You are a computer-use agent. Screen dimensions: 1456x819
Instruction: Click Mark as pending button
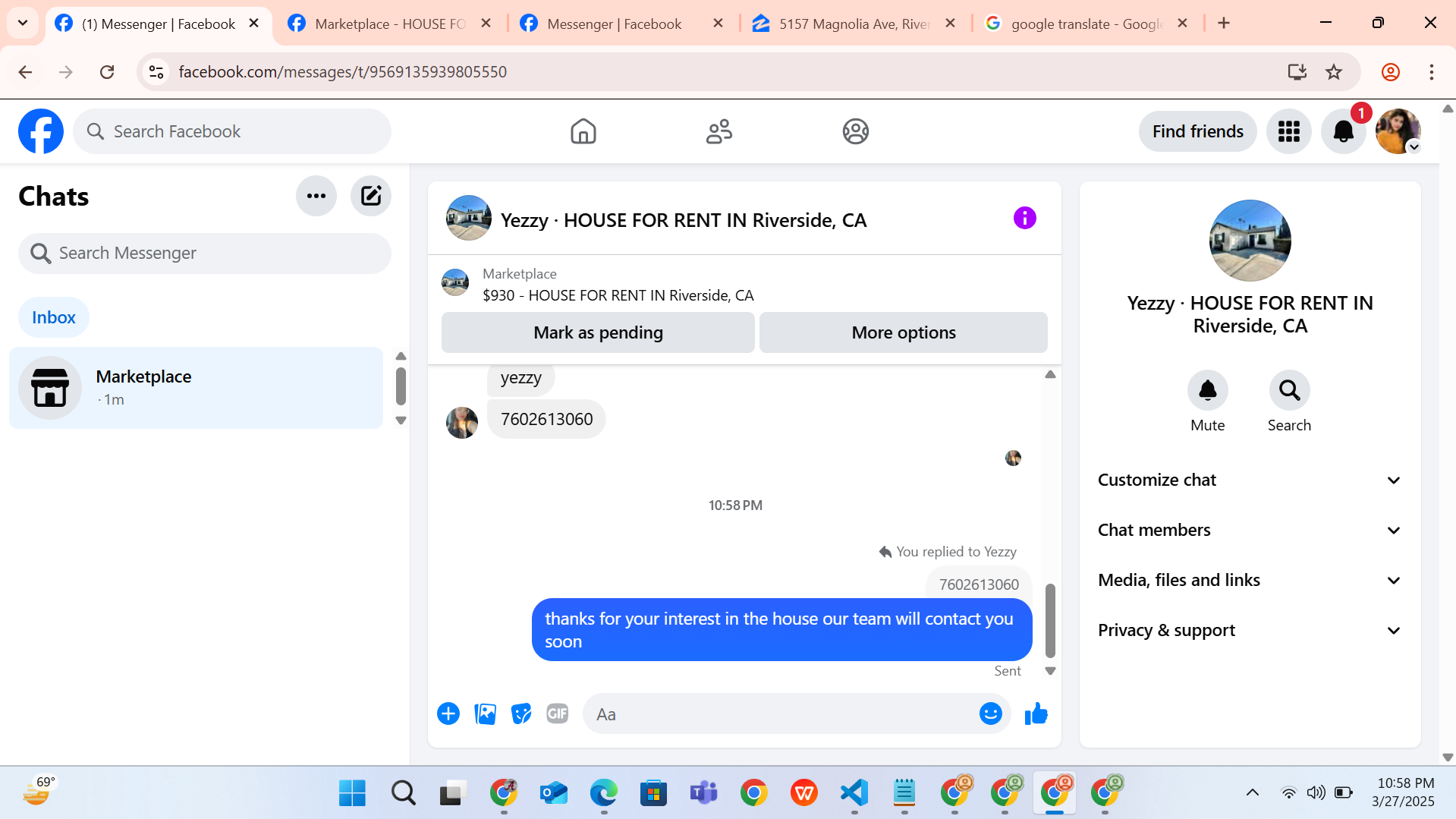point(598,332)
